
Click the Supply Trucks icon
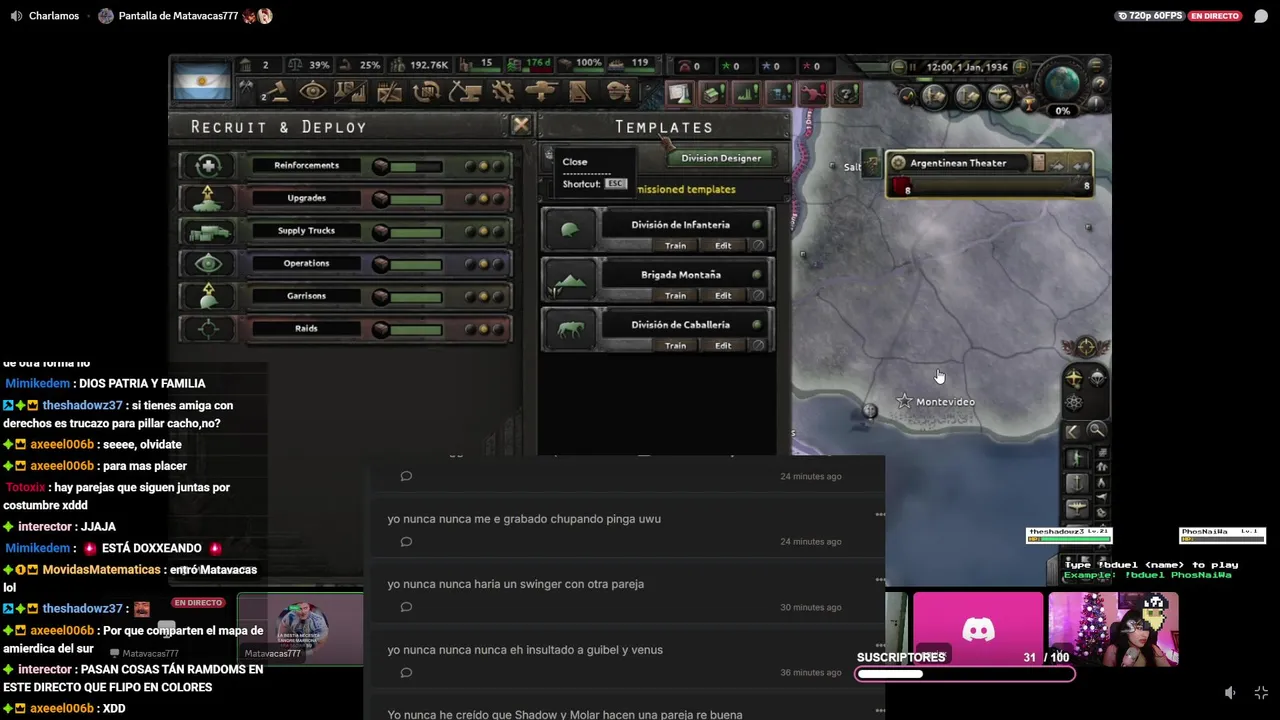pos(208,231)
